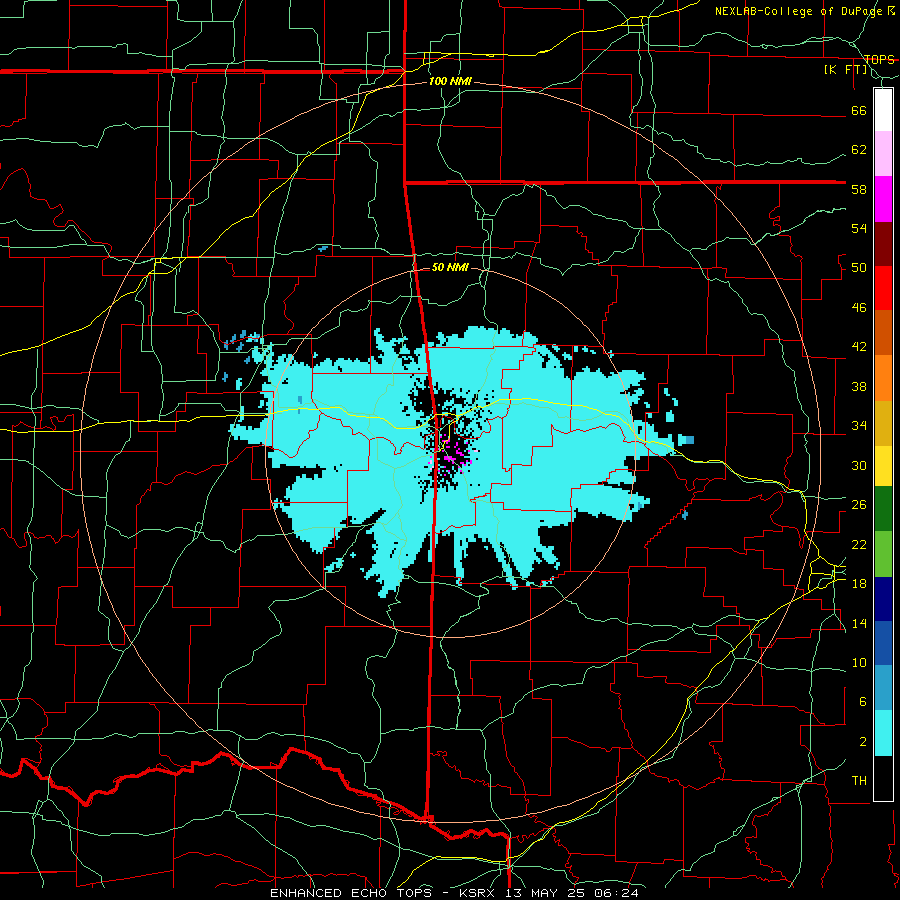Click the steel blue 14 kft swatch
The height and width of the screenshot is (900, 900).
click(x=883, y=688)
